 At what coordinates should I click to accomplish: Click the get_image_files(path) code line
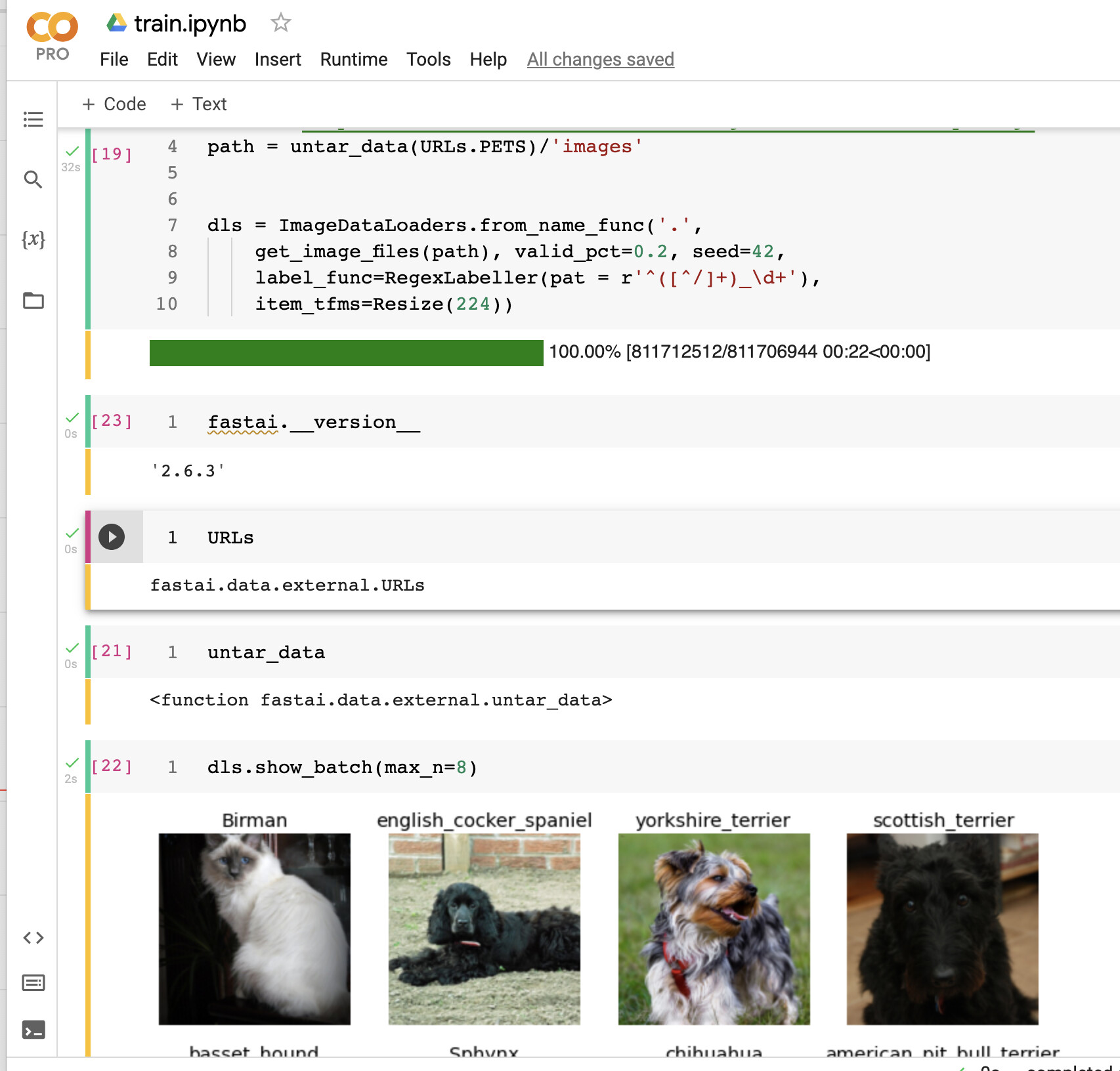(x=520, y=251)
